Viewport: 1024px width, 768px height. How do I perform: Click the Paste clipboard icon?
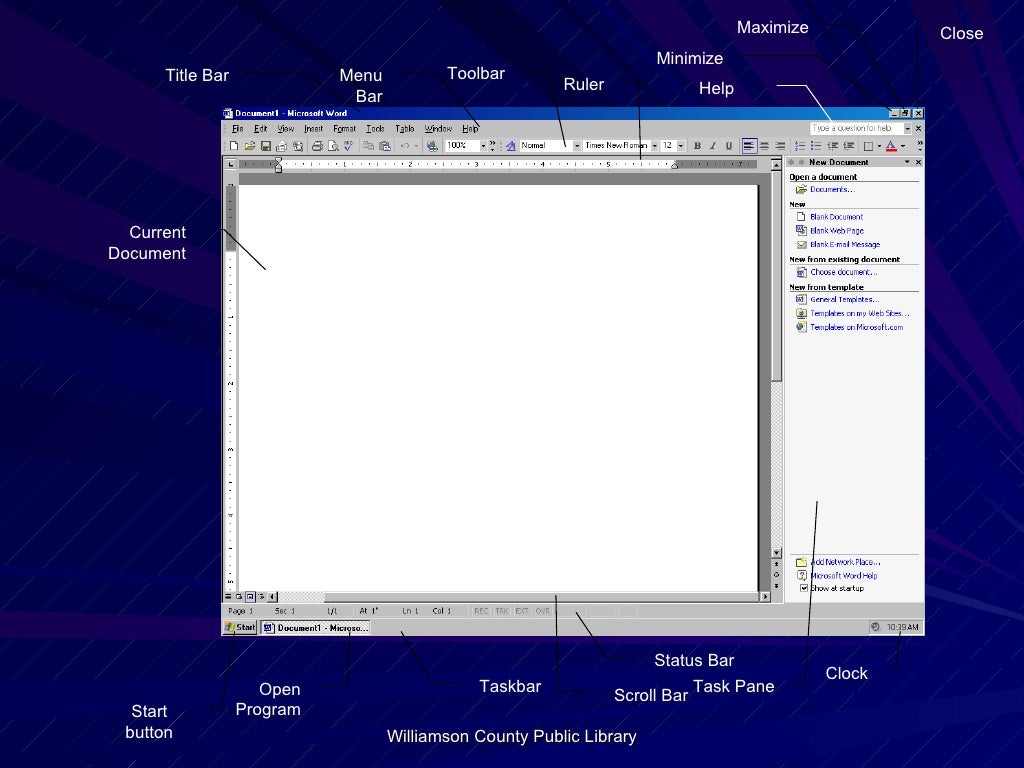point(385,146)
